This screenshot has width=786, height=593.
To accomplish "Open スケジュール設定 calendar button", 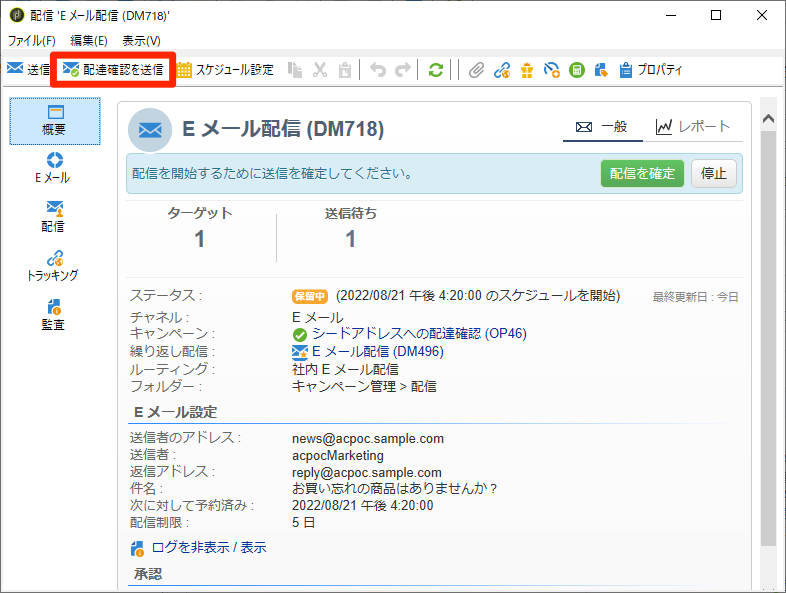I will (226, 70).
